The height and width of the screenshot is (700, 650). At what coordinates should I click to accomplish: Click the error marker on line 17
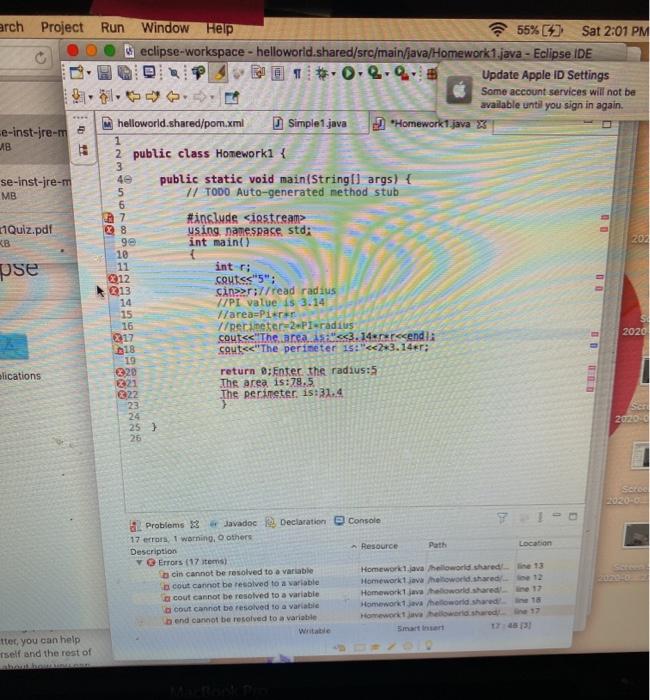(117, 338)
